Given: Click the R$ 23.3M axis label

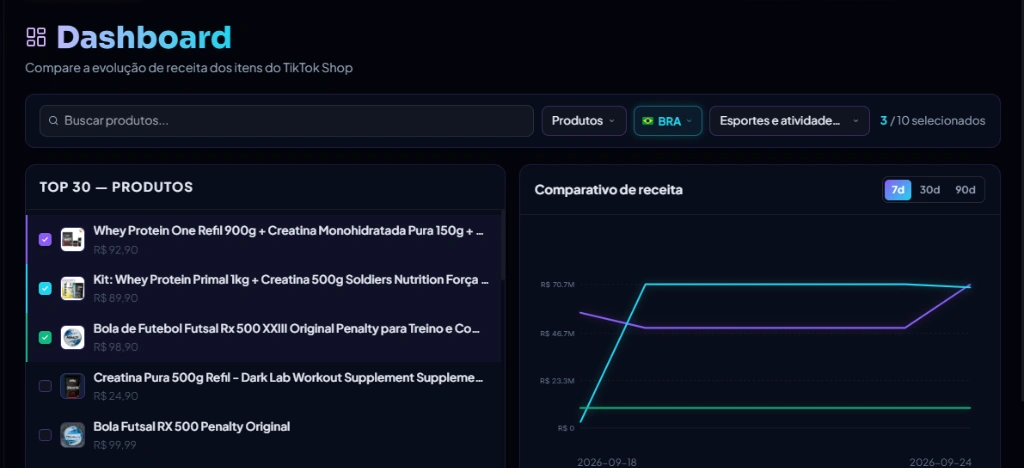Looking at the screenshot, I should tap(557, 381).
